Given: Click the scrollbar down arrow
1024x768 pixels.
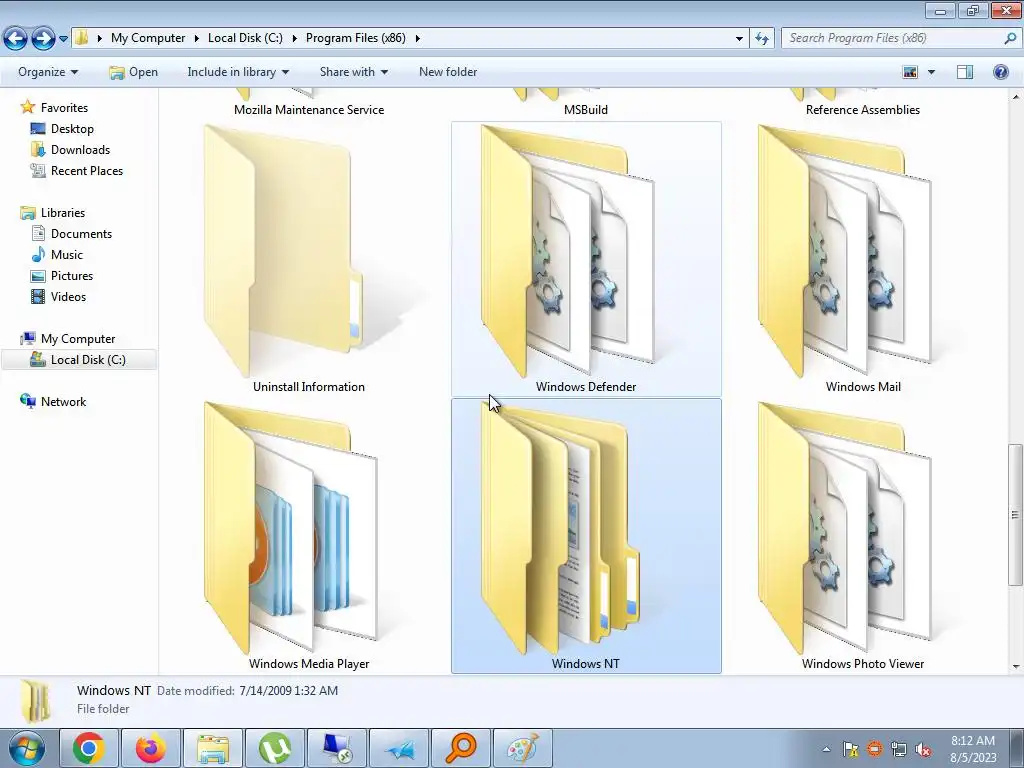Looking at the screenshot, I should coord(1015,667).
